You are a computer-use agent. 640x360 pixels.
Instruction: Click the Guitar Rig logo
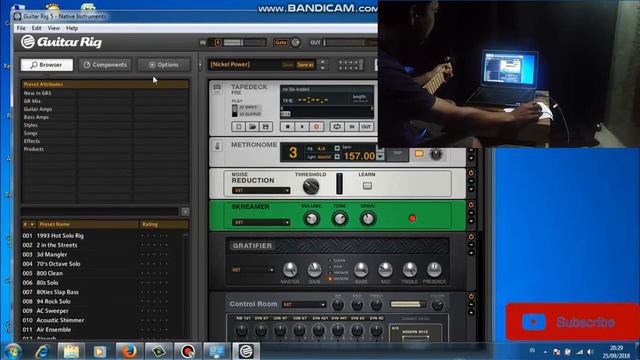point(62,42)
